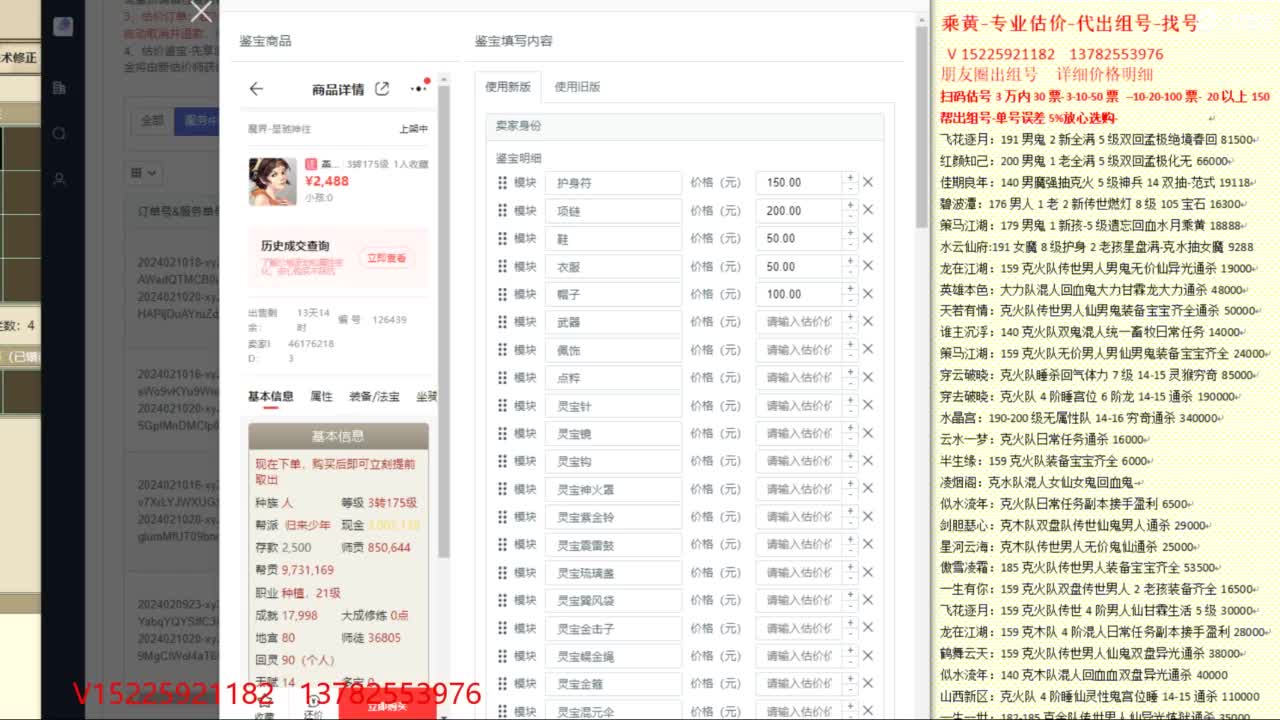Remove the 灵宝神火罩 module row
The image size is (1280, 720).
coord(868,489)
